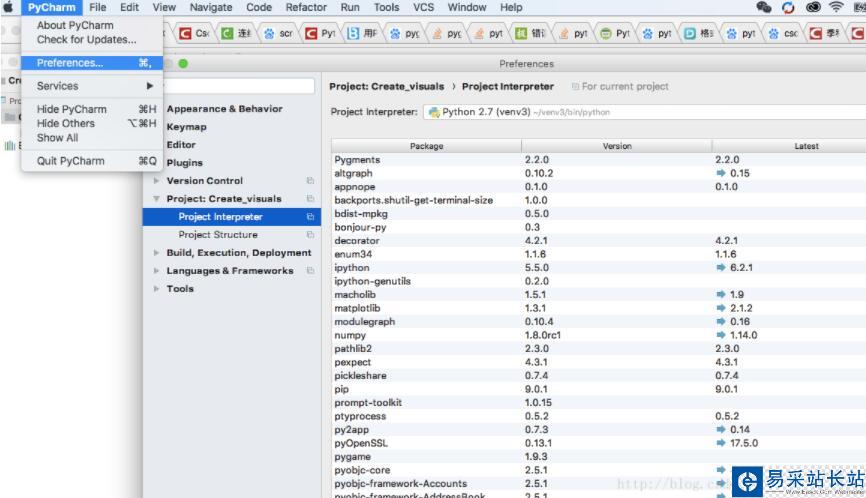The height and width of the screenshot is (498, 866).
Task: Click the update arrow for pyOpenSSL
Action: point(721,443)
